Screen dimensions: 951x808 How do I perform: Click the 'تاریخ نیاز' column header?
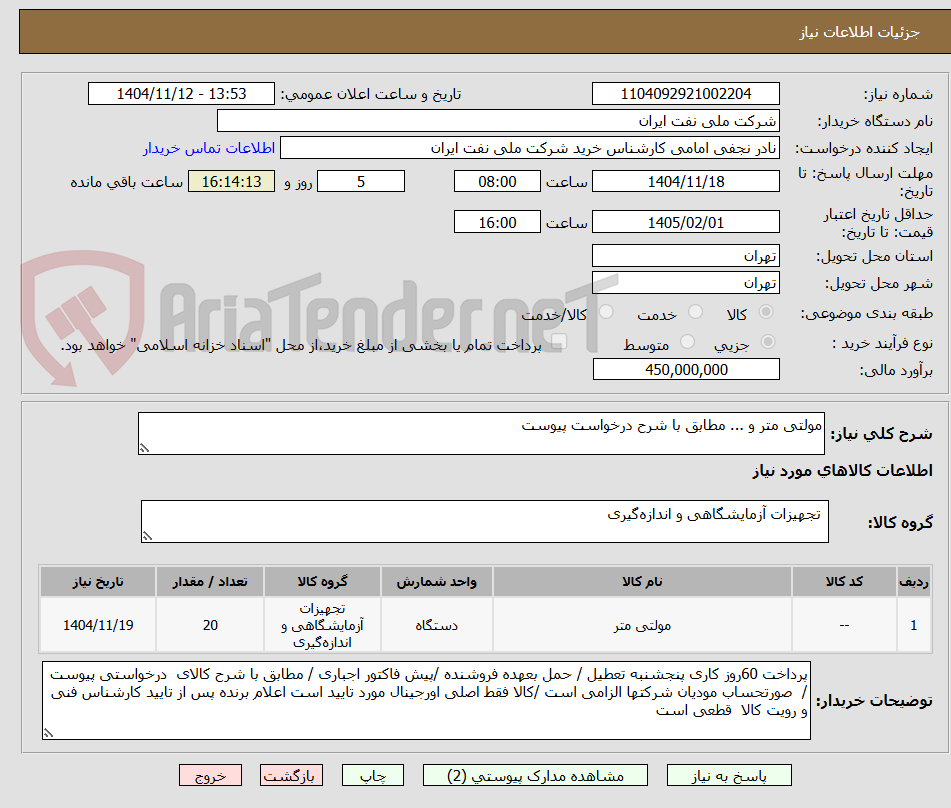(98, 582)
